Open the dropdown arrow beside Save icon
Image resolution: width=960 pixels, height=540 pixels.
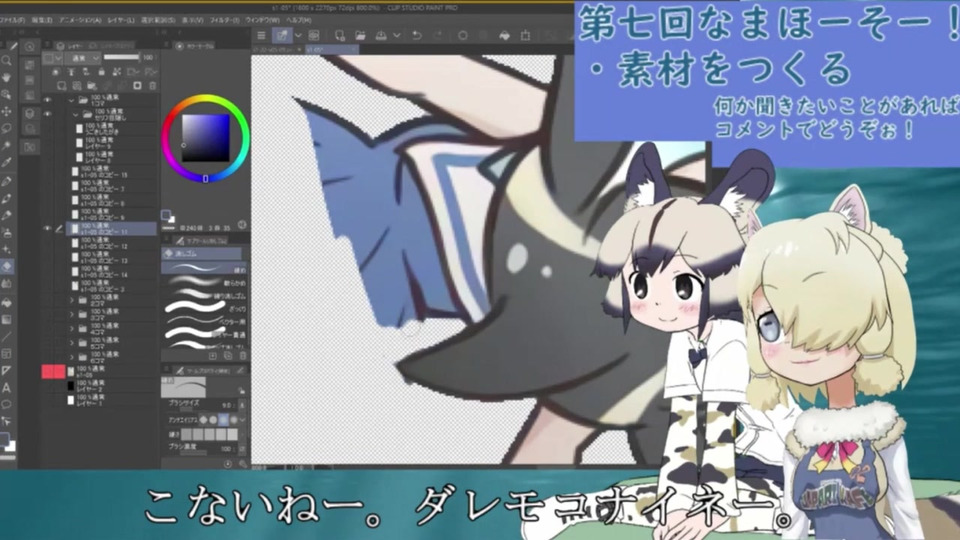tap(397, 36)
